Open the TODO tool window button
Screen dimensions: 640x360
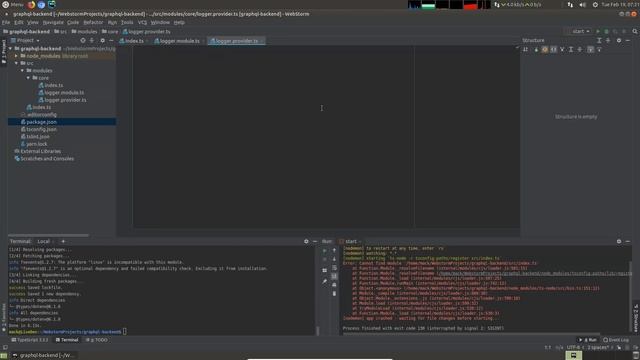click(97, 340)
